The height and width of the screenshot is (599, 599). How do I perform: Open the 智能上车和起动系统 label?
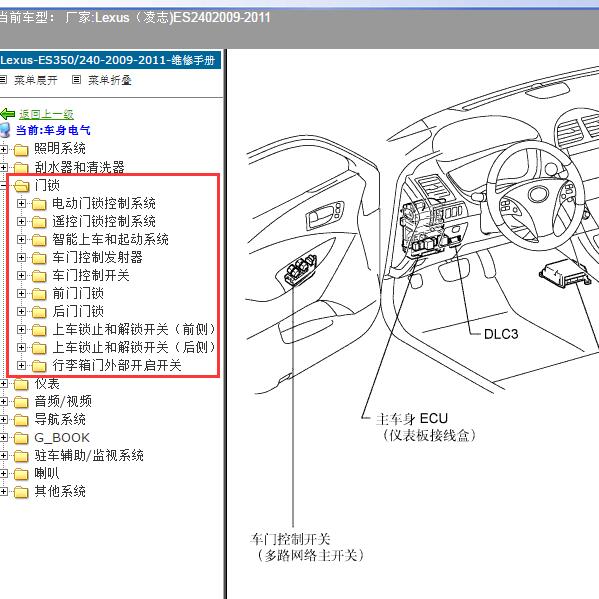(110, 239)
